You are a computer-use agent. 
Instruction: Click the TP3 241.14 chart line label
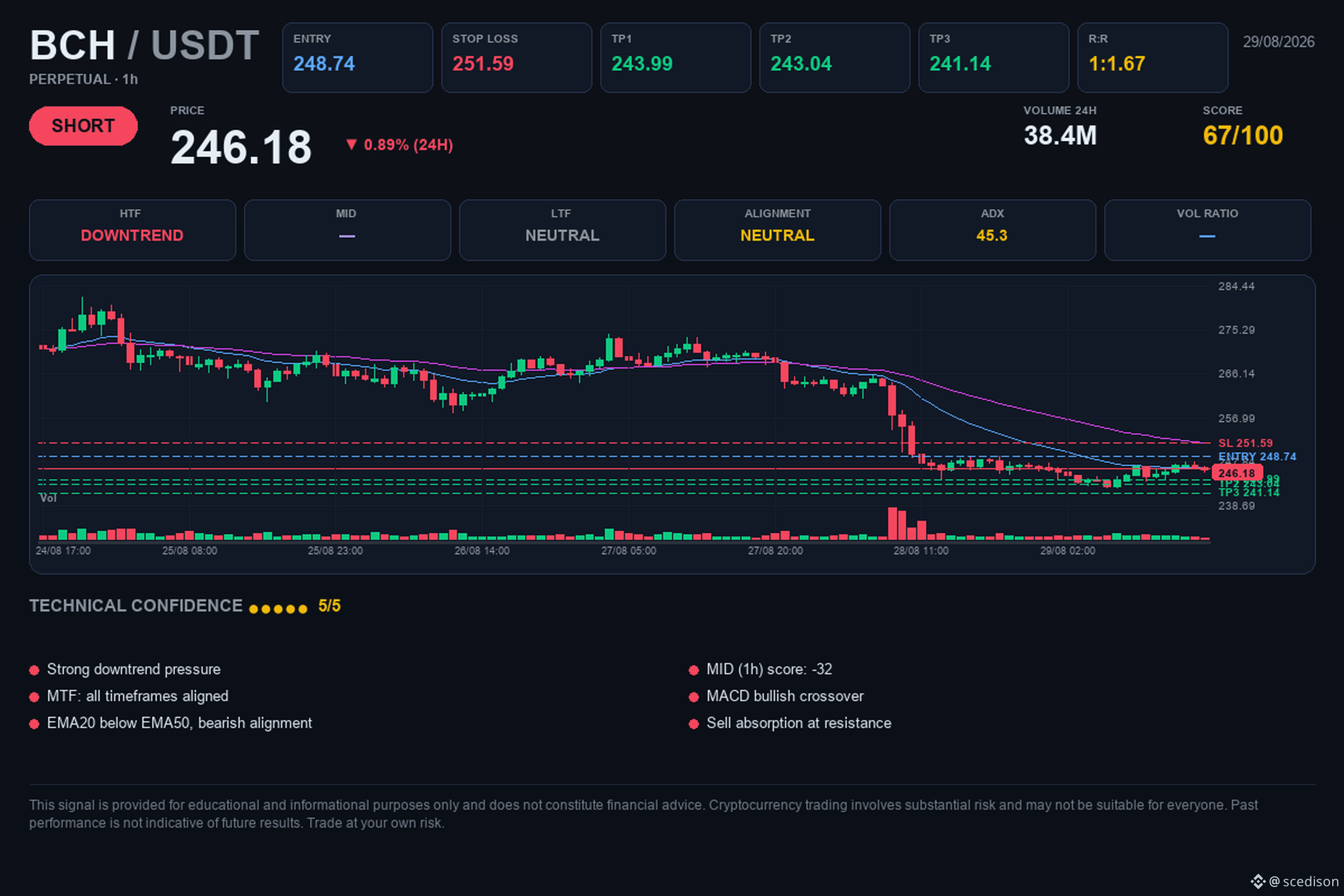(1249, 493)
